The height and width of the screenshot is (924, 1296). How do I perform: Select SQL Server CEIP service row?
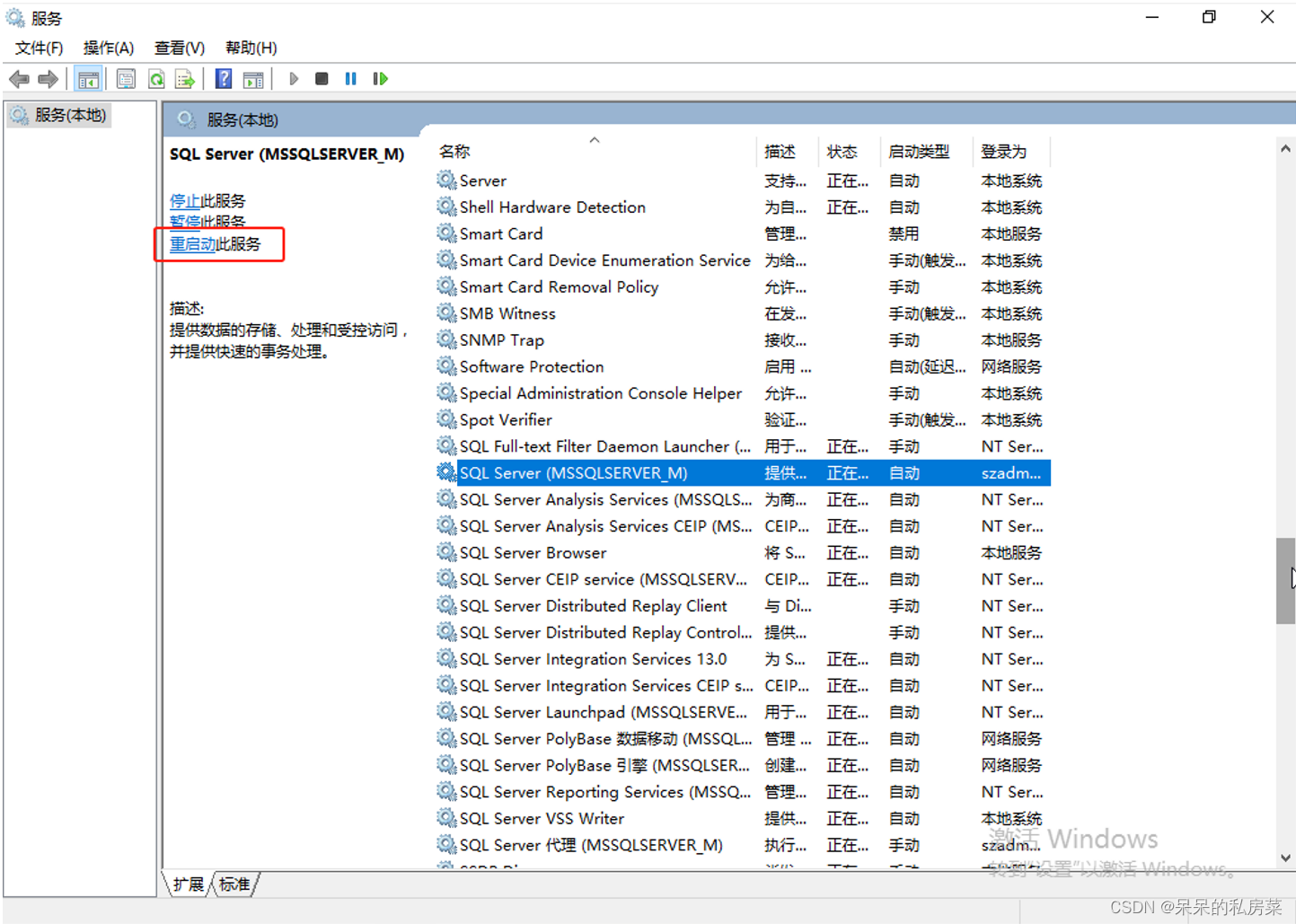pos(743,579)
